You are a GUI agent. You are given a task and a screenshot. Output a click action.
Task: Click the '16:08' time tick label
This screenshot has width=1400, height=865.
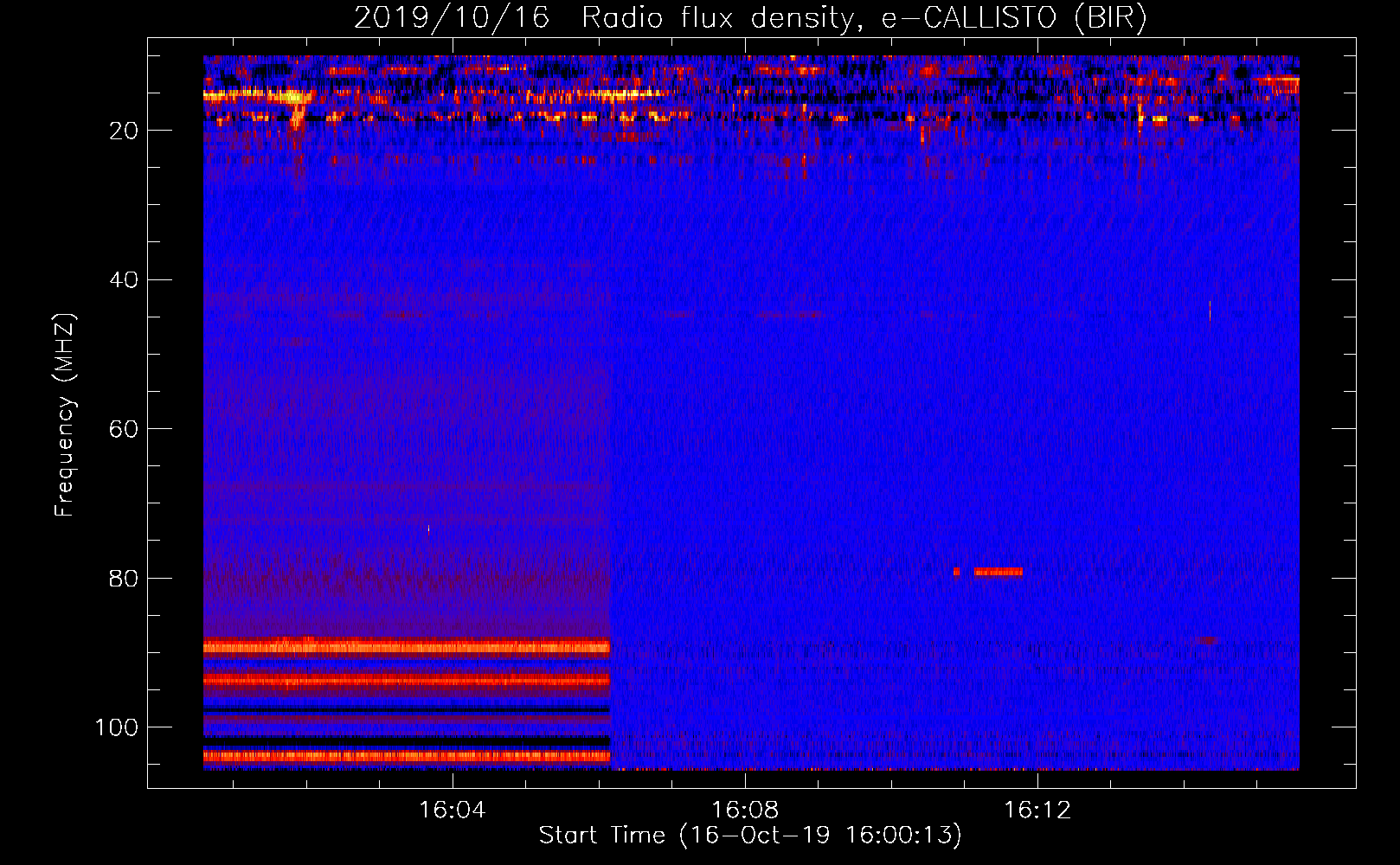[745, 811]
